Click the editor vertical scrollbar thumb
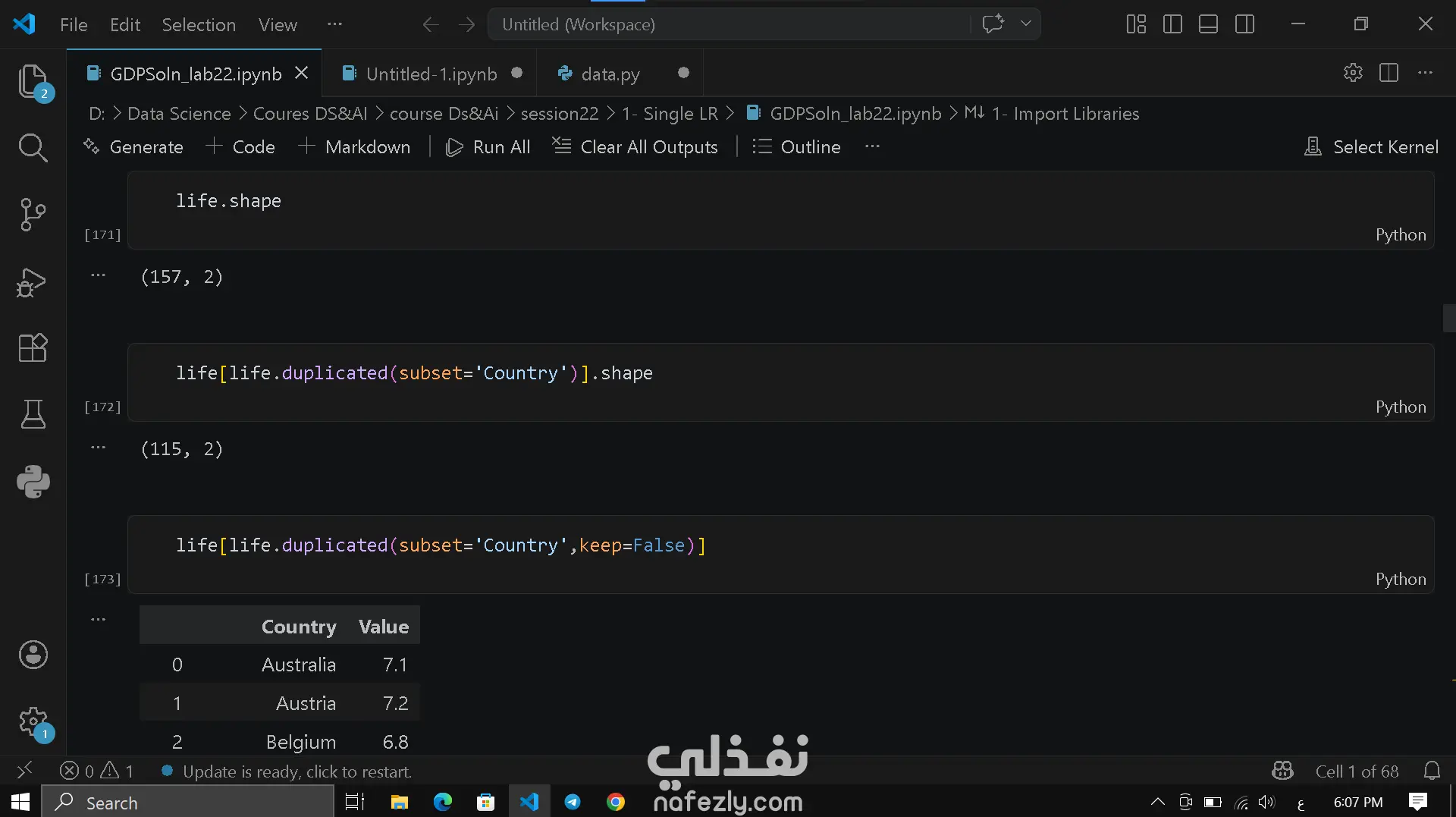1456x817 pixels. (1448, 318)
